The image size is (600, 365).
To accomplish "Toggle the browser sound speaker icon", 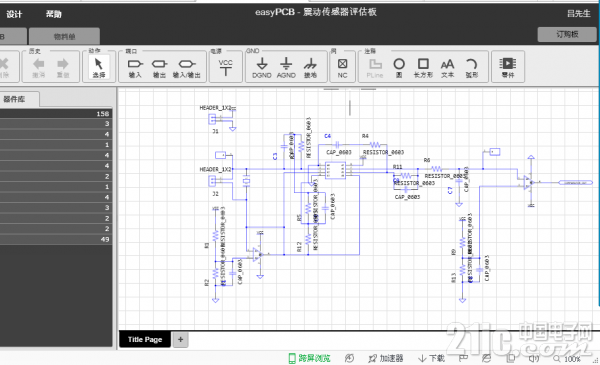I will (x=534, y=358).
